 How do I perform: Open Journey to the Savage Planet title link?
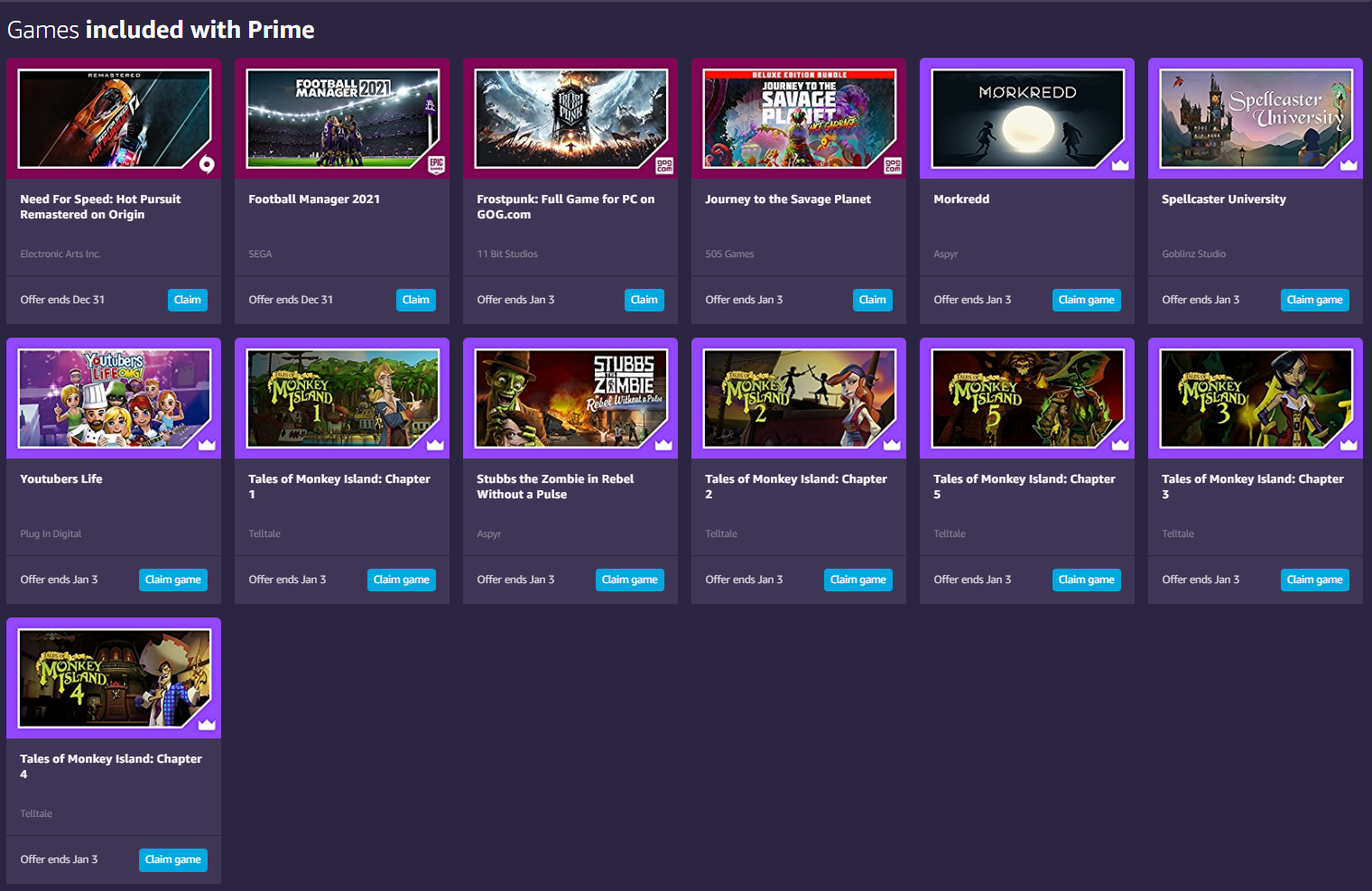788,200
